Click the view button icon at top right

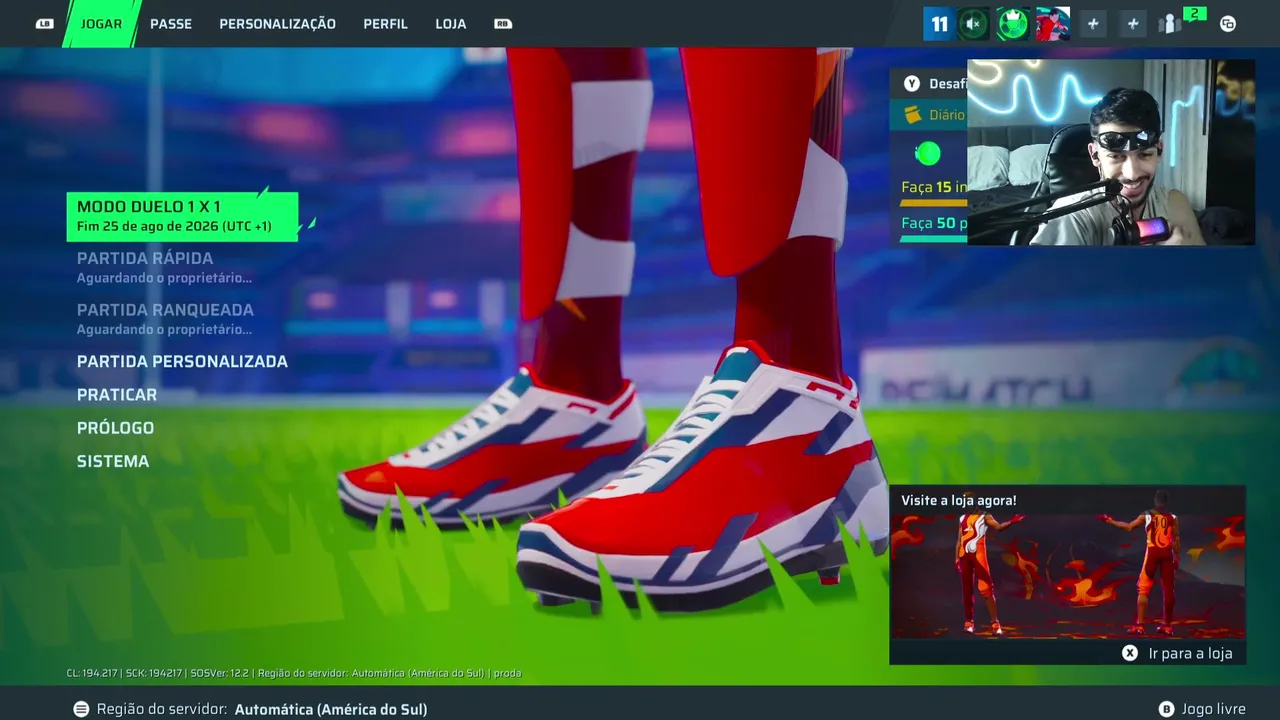[x=1228, y=24]
